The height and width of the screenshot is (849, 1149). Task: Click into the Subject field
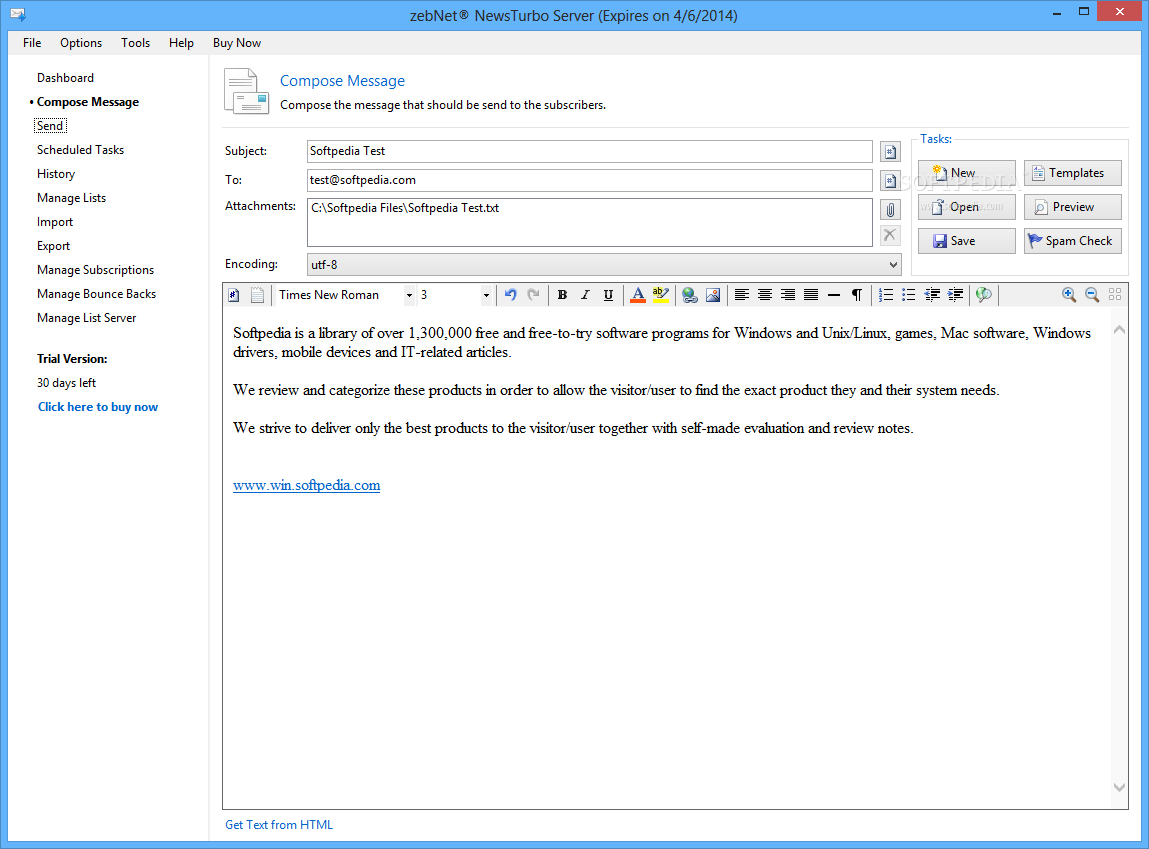(590, 152)
